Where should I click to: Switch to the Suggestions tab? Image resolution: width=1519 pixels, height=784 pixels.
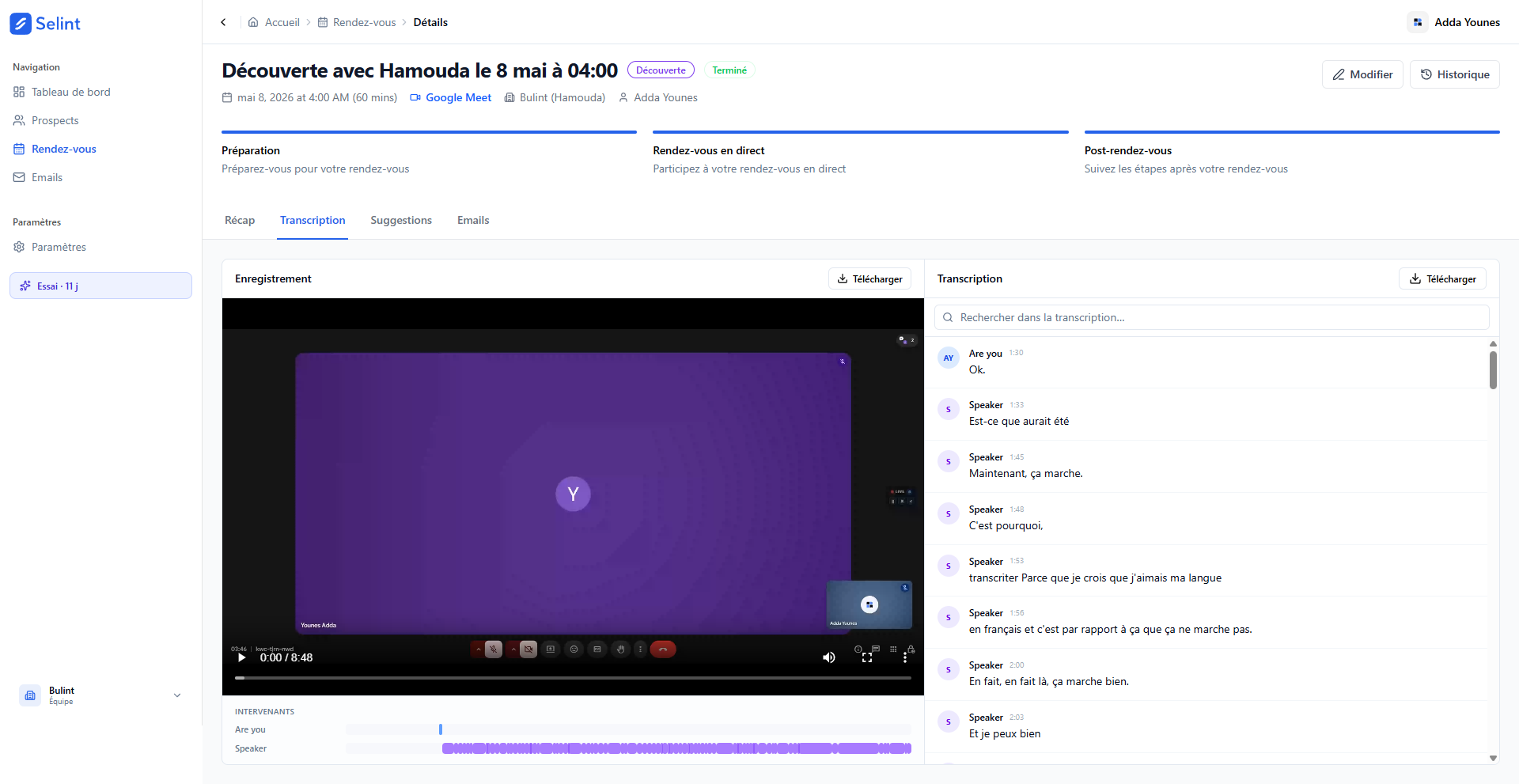(401, 220)
